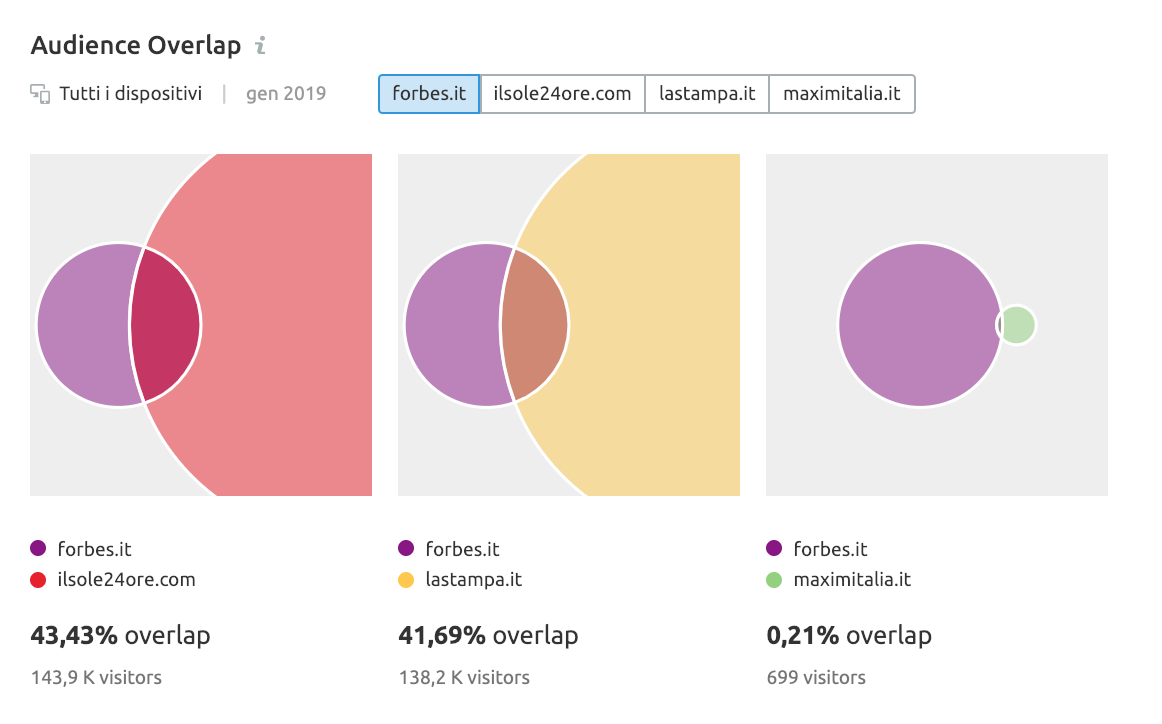Click the 699 visitors text
This screenshot has height=724, width=1162.
[x=816, y=678]
